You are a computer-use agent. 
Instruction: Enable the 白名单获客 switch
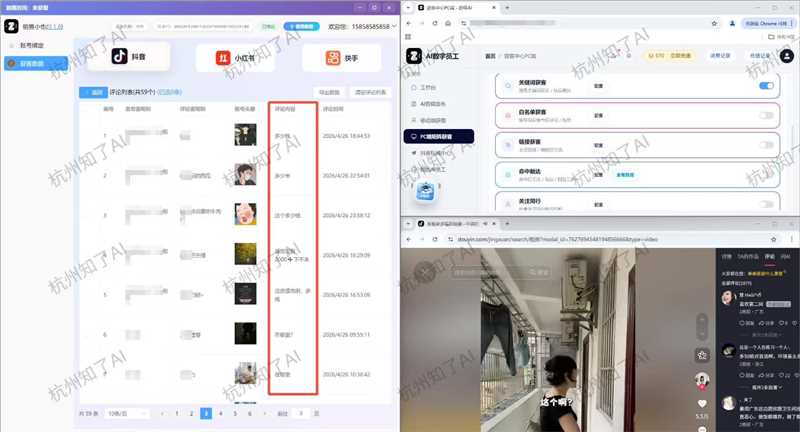point(766,115)
